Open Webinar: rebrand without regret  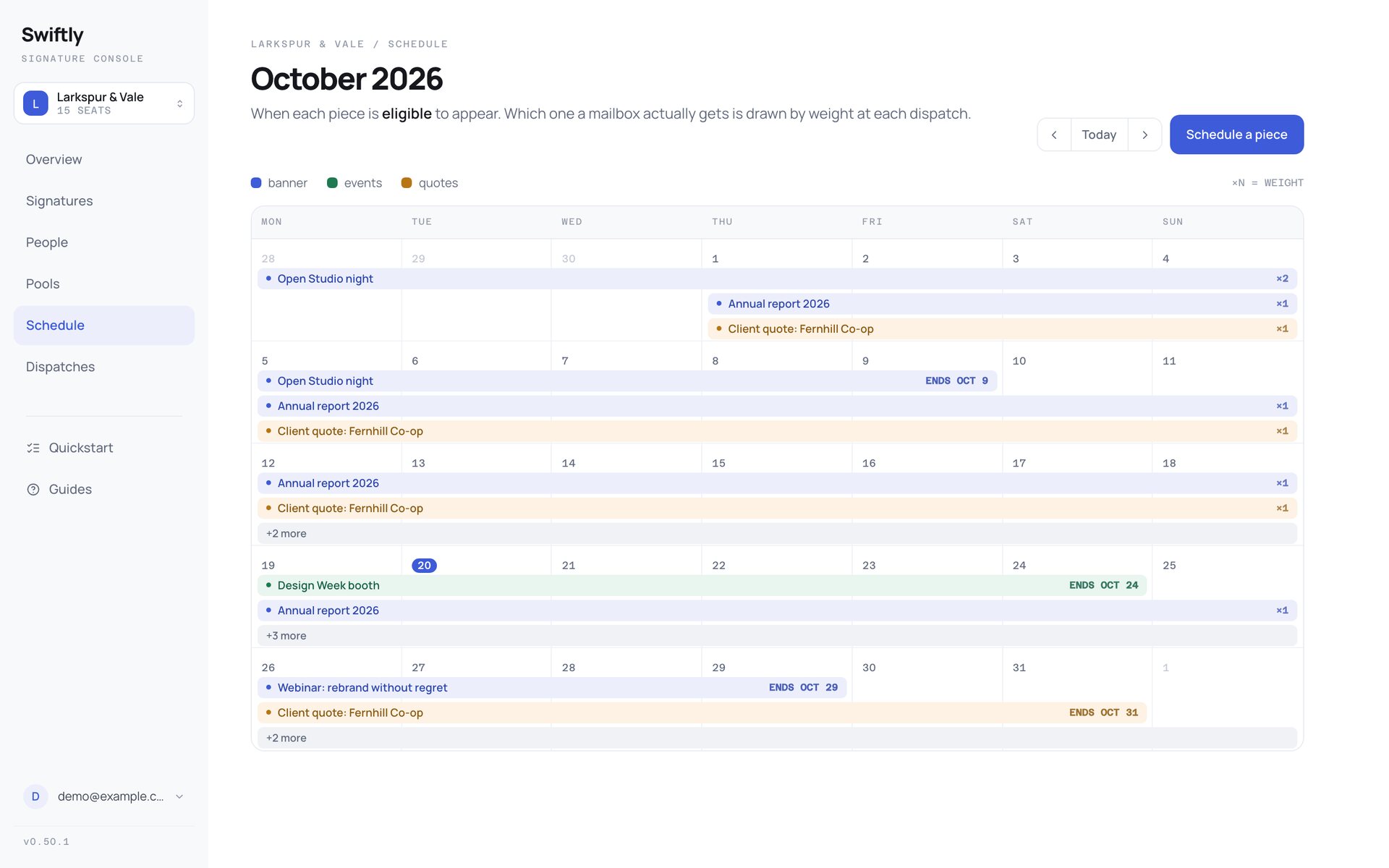click(x=552, y=688)
